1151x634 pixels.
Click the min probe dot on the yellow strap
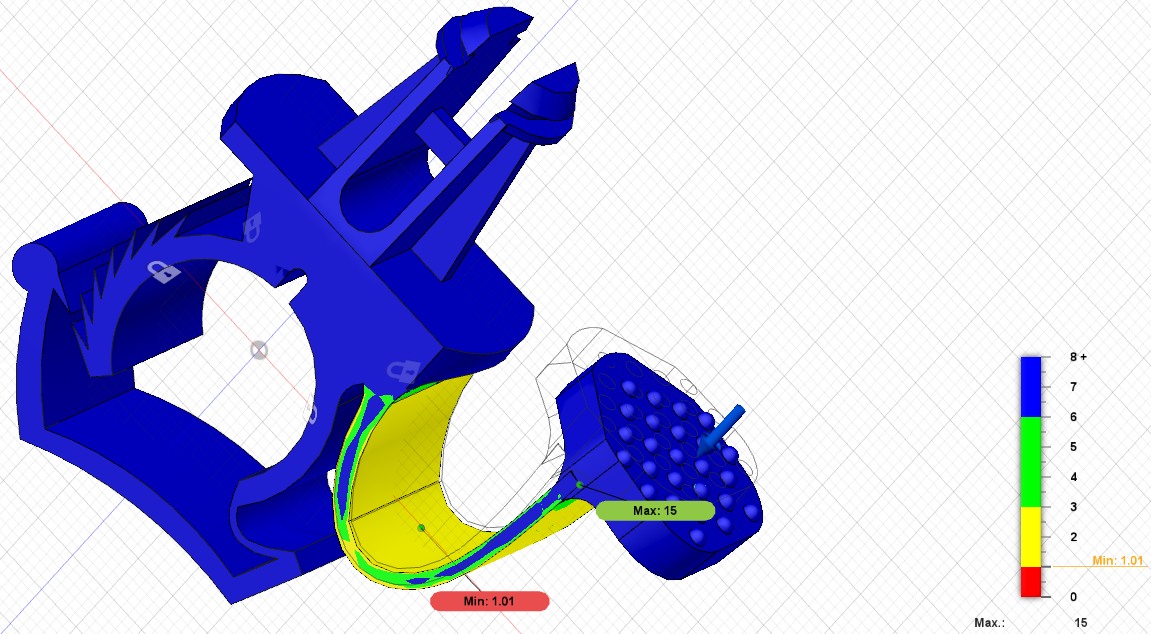421,528
